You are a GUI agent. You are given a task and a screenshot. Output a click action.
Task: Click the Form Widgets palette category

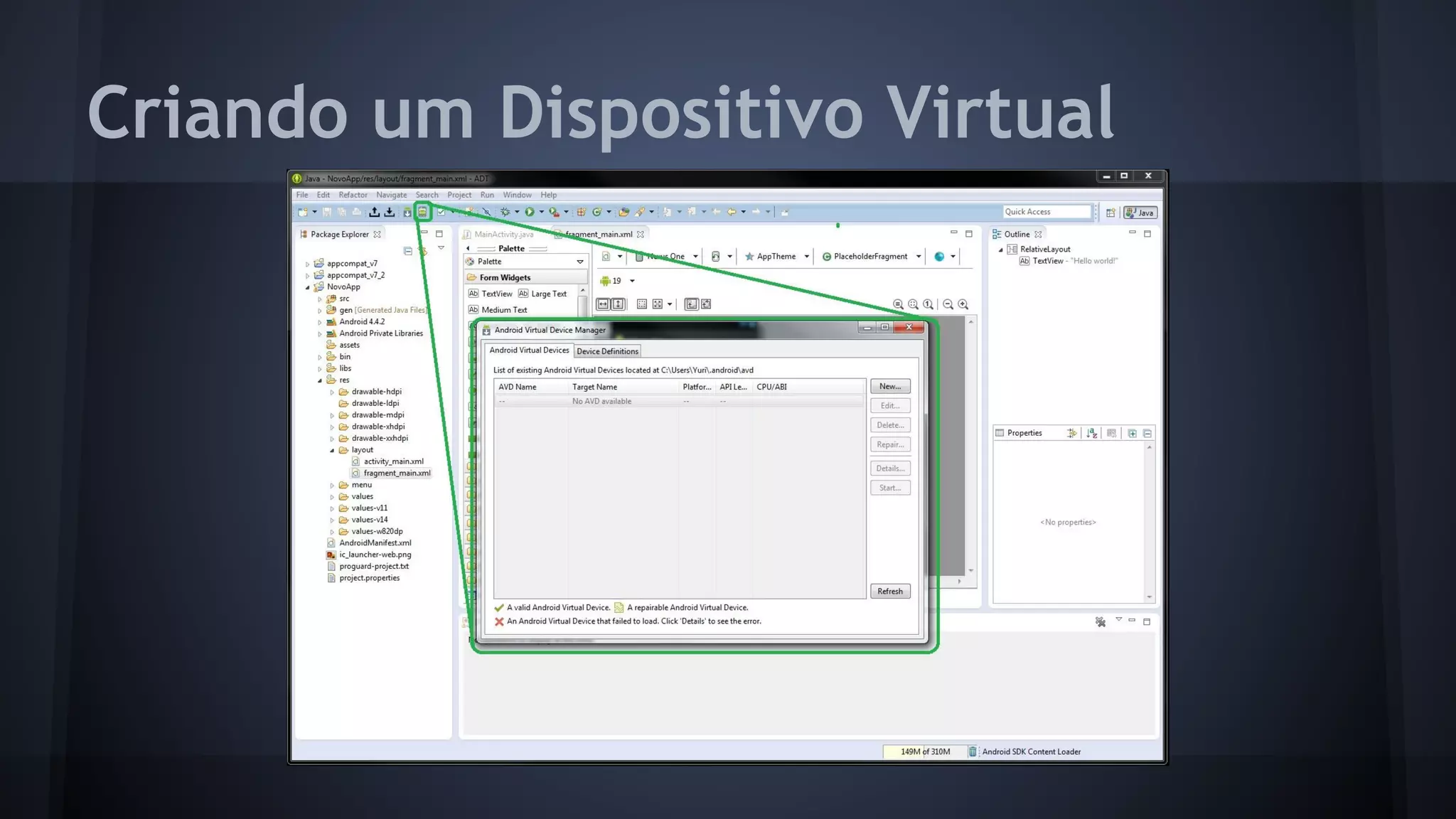pos(526,278)
